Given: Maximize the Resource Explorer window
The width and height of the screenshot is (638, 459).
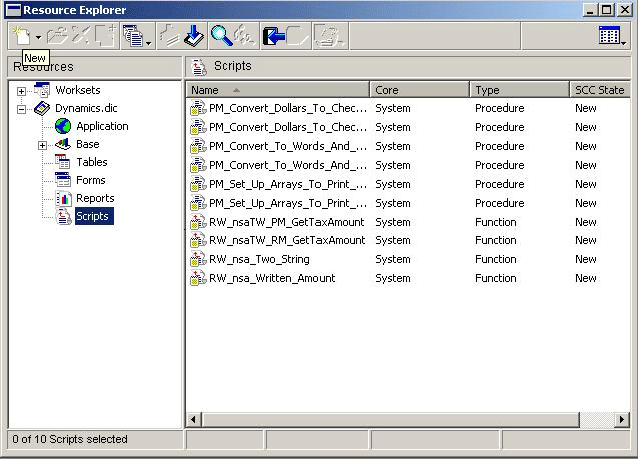Looking at the screenshot, I should pos(606,9).
